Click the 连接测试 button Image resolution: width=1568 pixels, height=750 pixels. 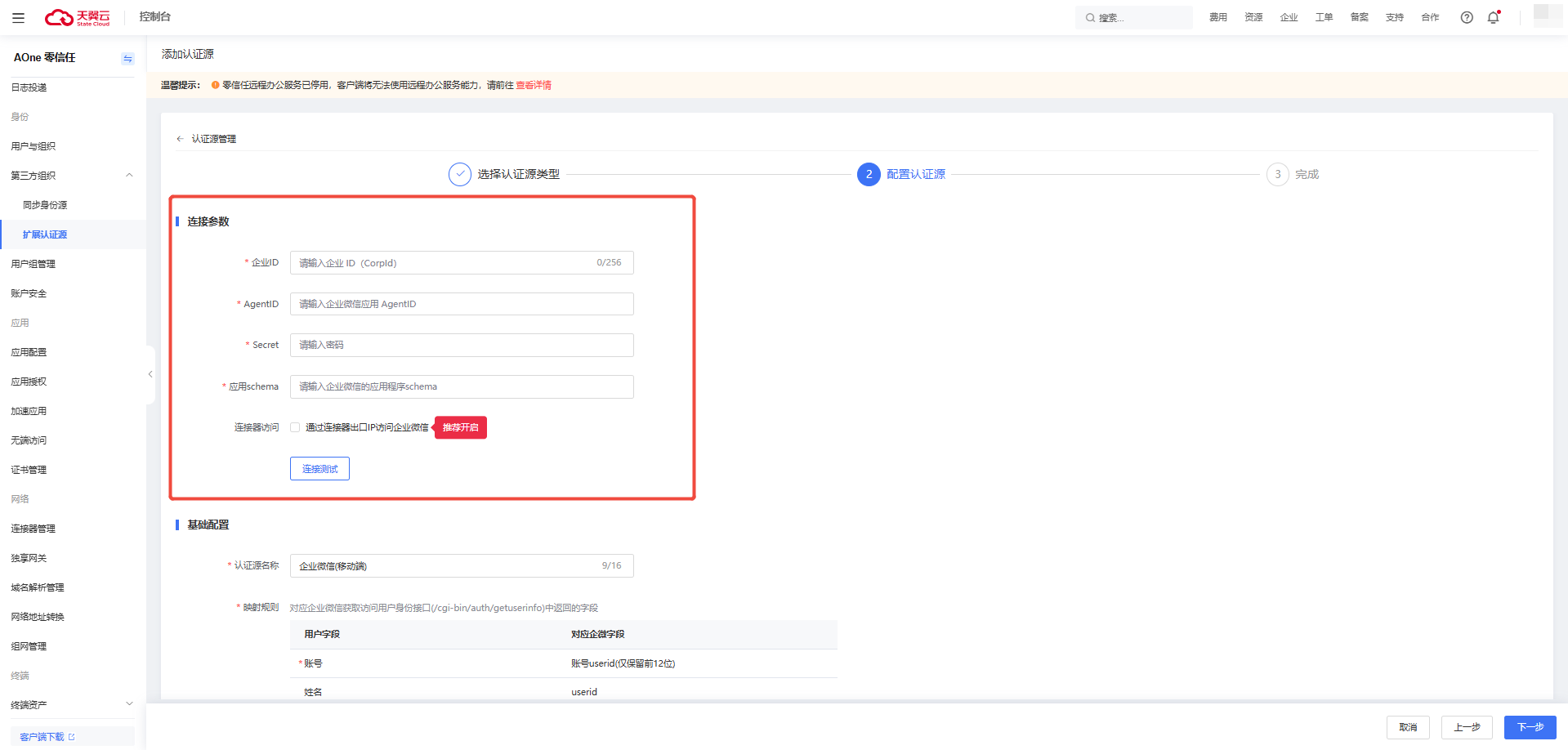click(319, 469)
